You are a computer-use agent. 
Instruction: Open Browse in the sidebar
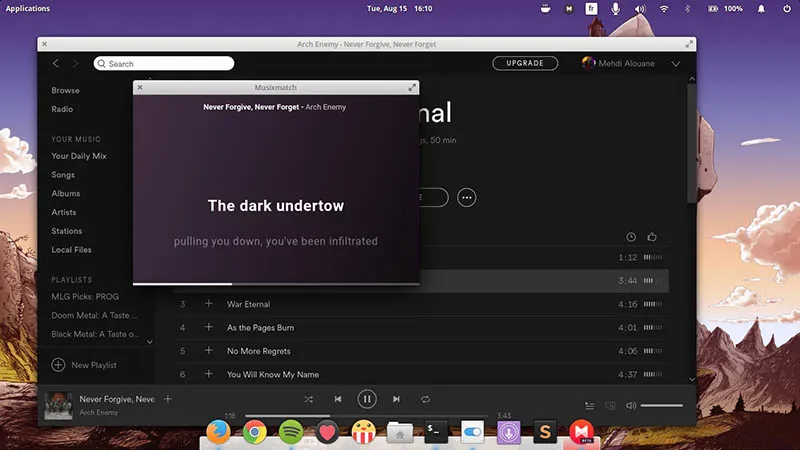pos(65,90)
